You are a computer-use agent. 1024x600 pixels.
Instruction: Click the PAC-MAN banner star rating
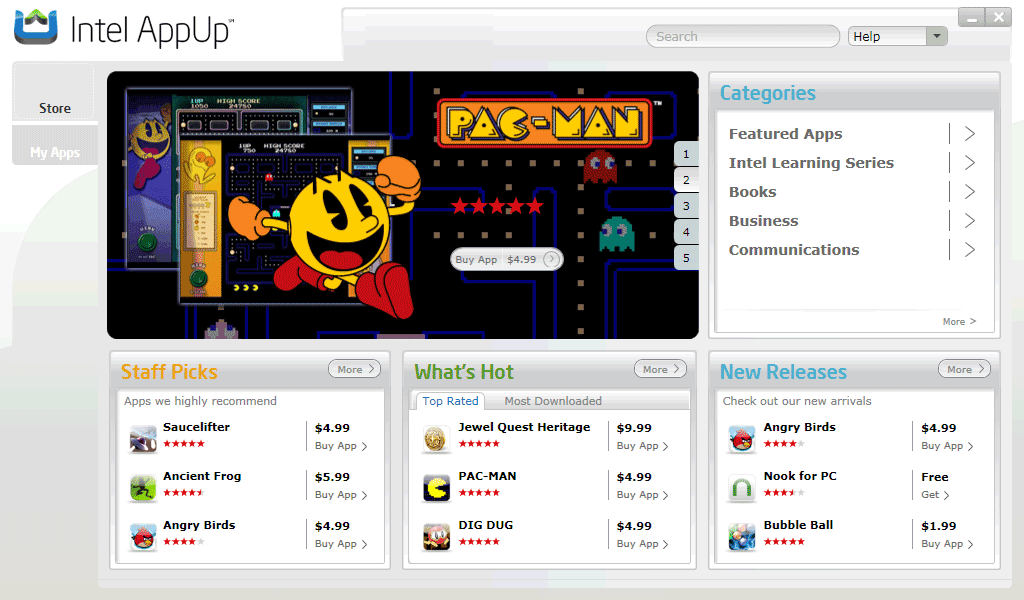[497, 206]
